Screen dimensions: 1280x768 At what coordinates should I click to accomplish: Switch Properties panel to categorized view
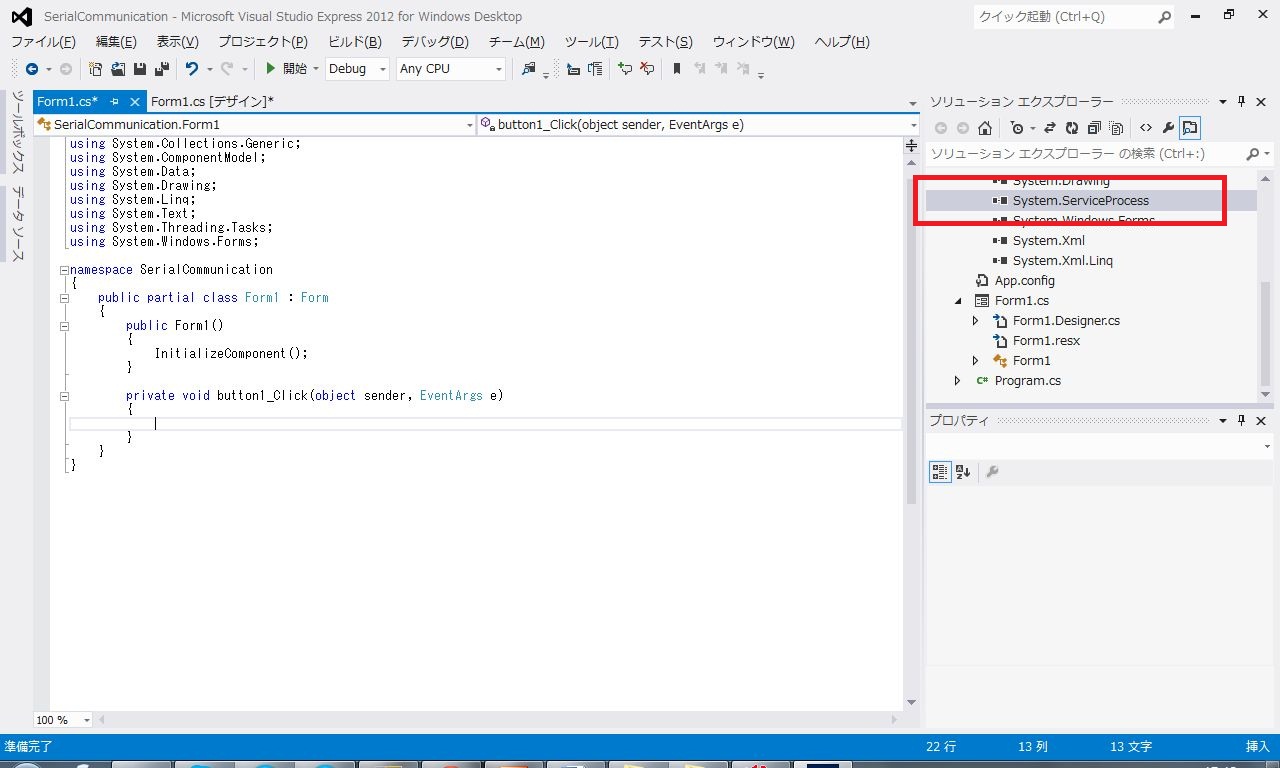pyautogui.click(x=940, y=472)
